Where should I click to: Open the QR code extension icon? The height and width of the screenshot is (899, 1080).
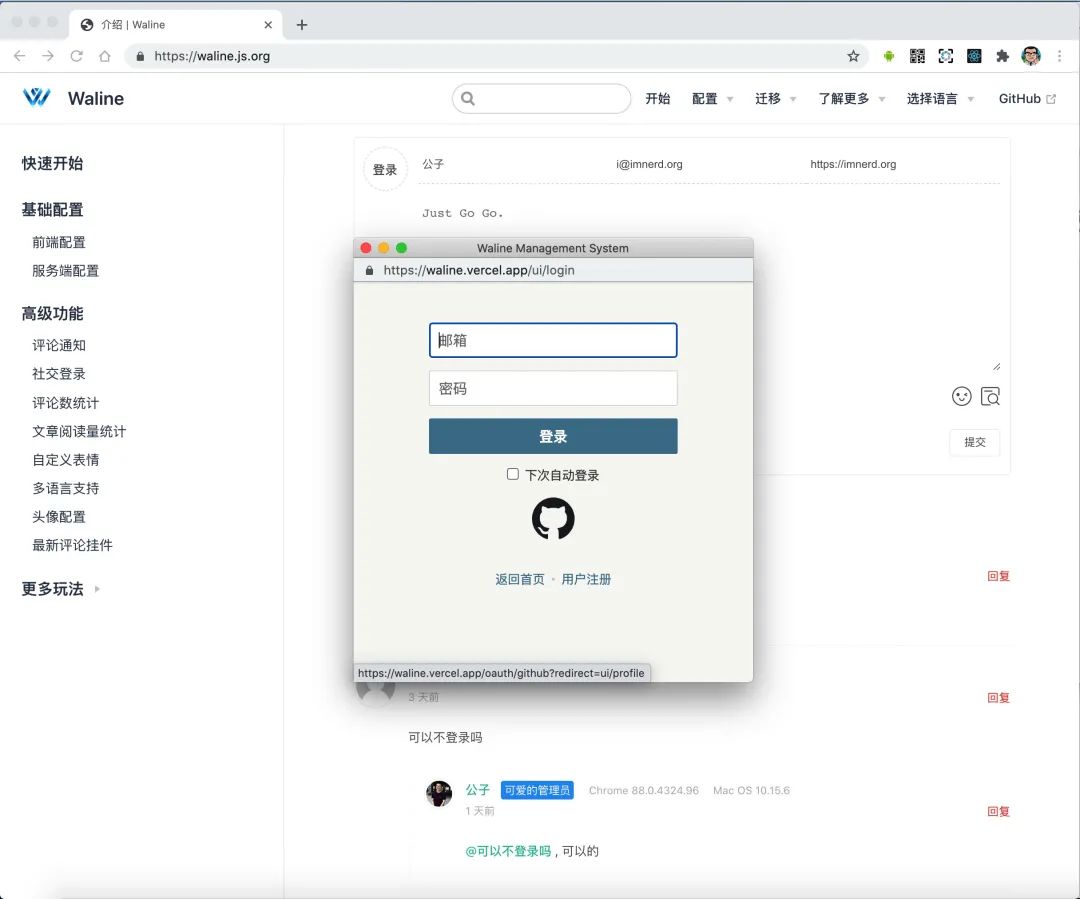pyautogui.click(x=917, y=56)
